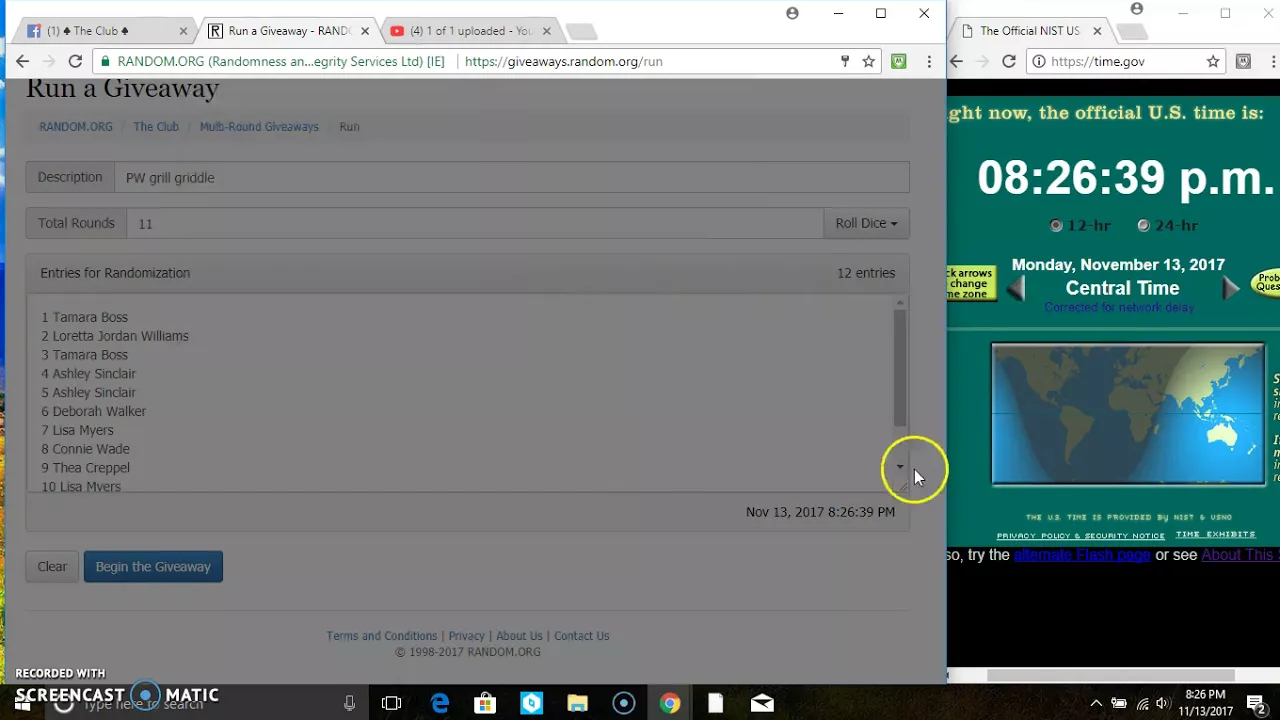
Task: Close the YouTube uploaded tab
Action: [x=546, y=31]
